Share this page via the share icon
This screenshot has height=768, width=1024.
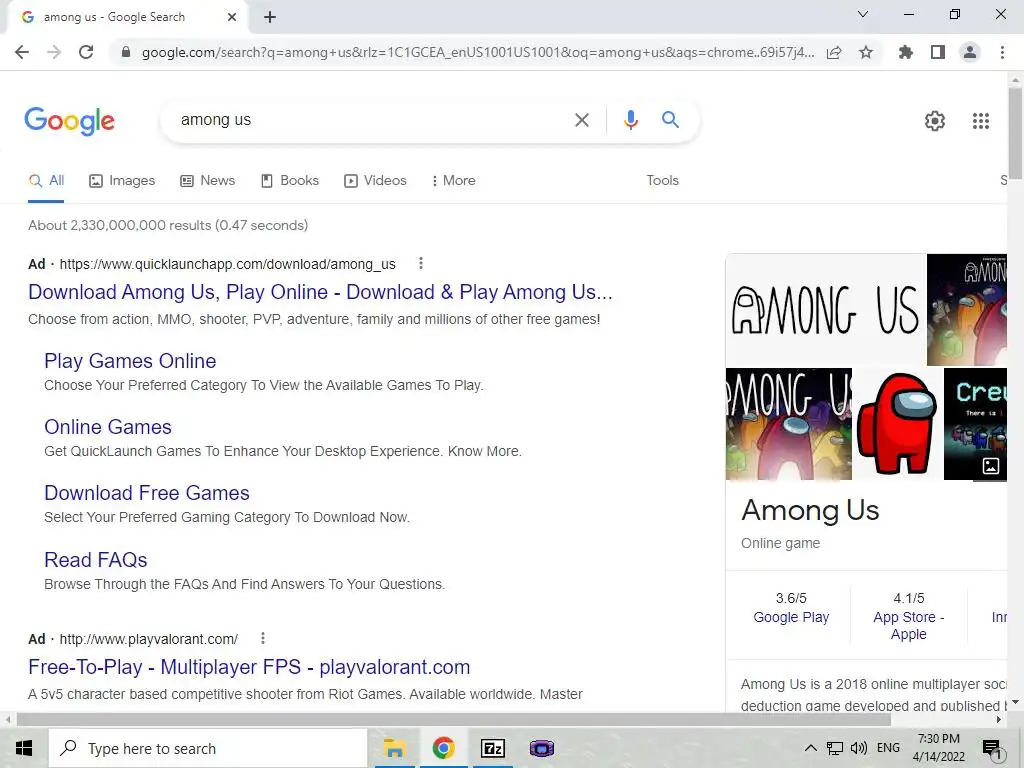[834, 53]
